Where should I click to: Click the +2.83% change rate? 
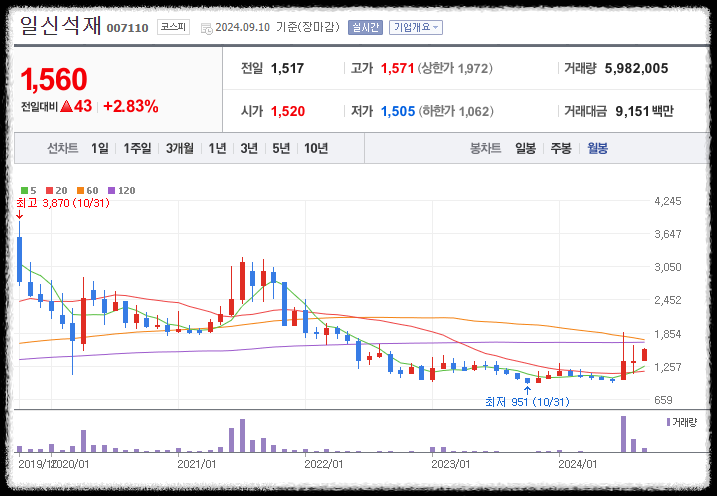pyautogui.click(x=131, y=107)
